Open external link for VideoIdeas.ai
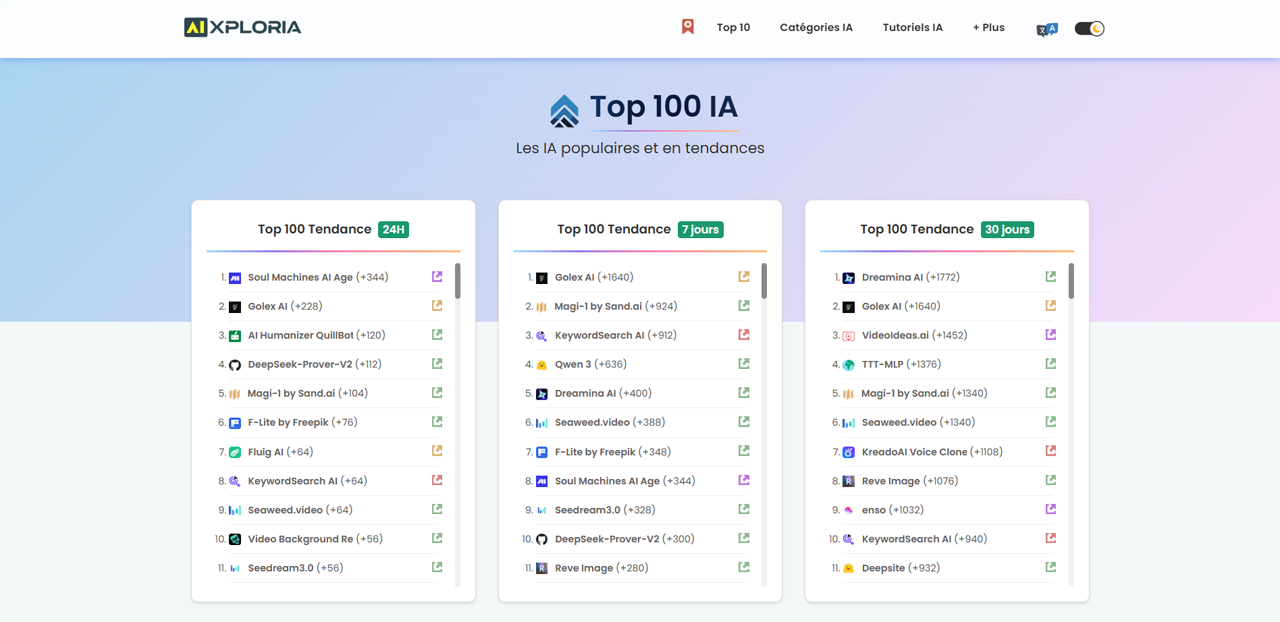The image size is (1280, 622). tap(1051, 335)
